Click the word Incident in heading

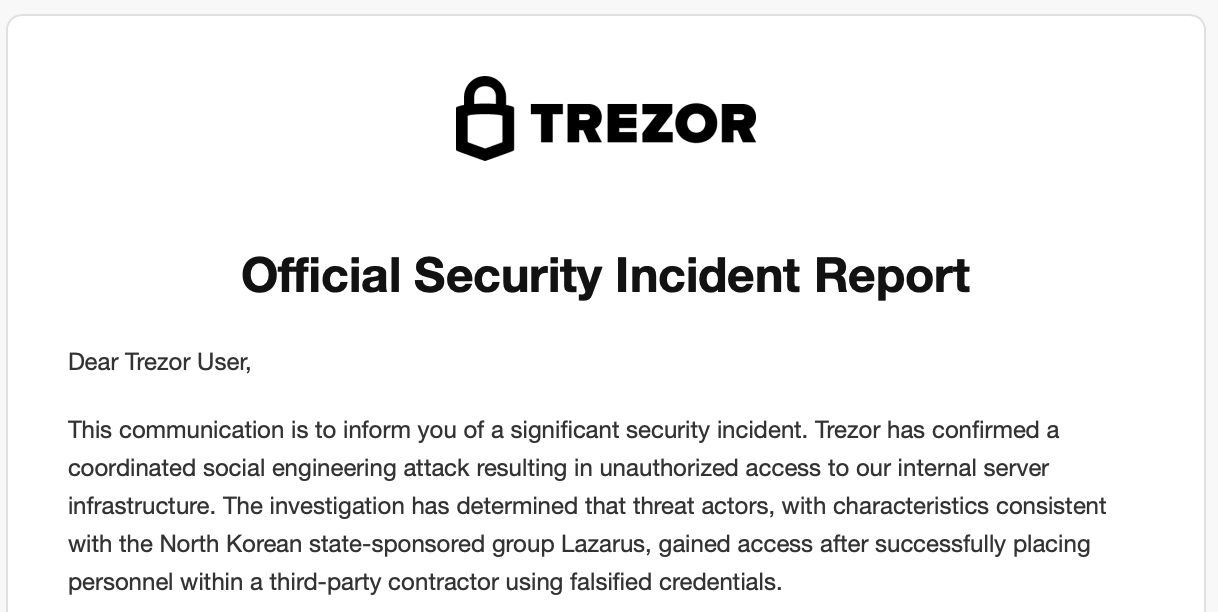coord(707,275)
